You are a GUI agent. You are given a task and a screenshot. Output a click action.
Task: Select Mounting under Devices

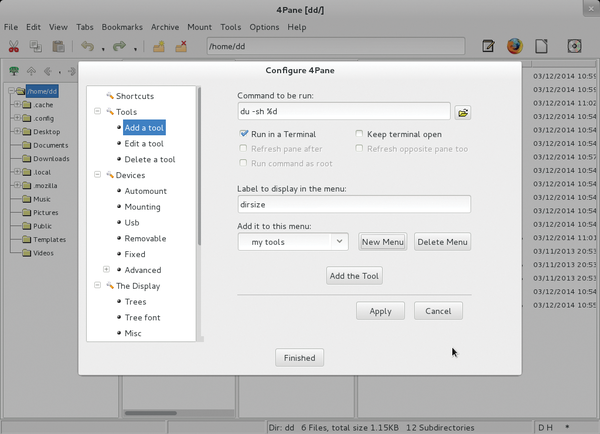(142, 207)
